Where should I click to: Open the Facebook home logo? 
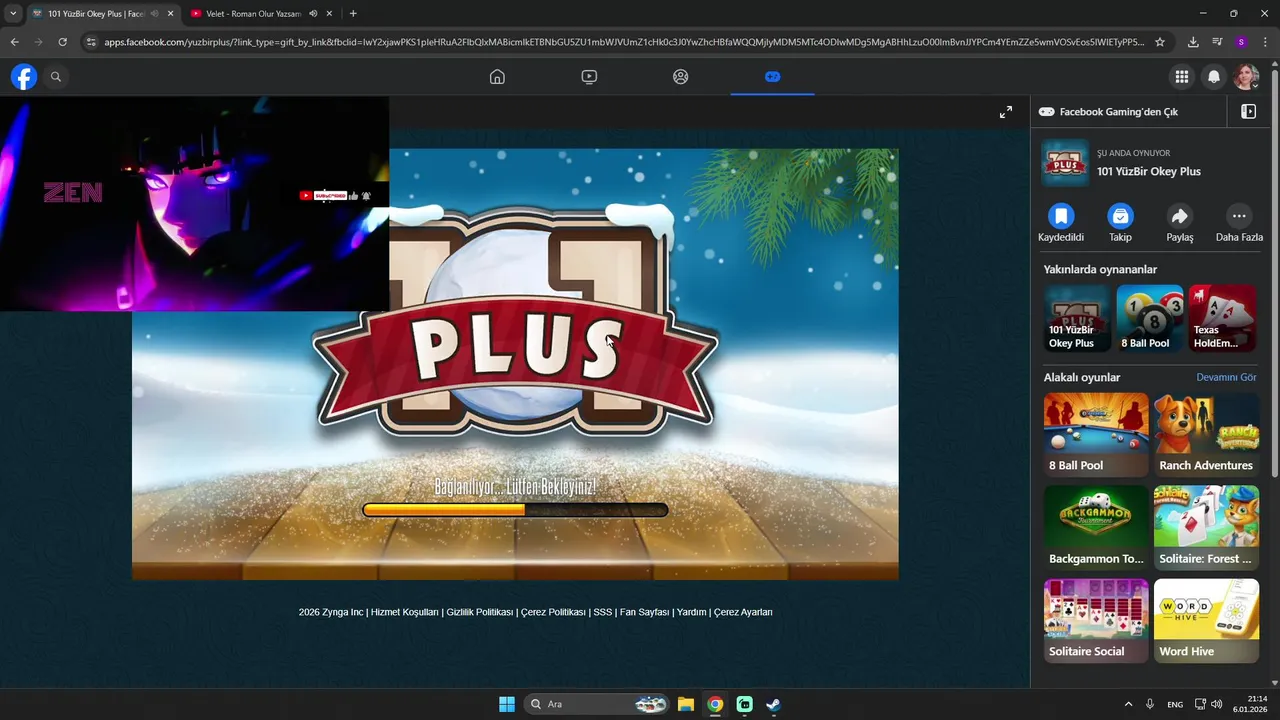click(24, 76)
